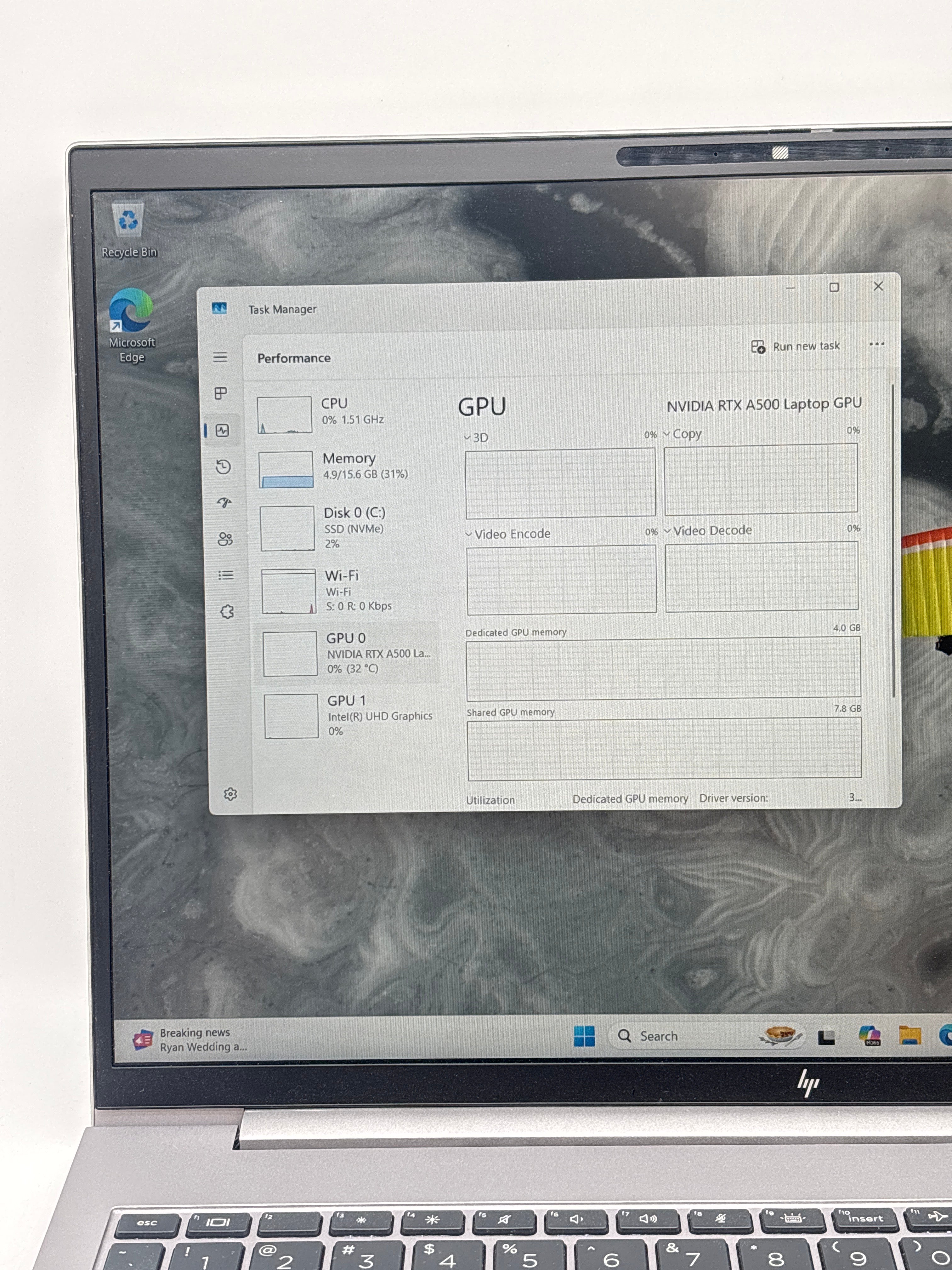
Task: Open the 3D engine dropdown
Action: tap(476, 438)
